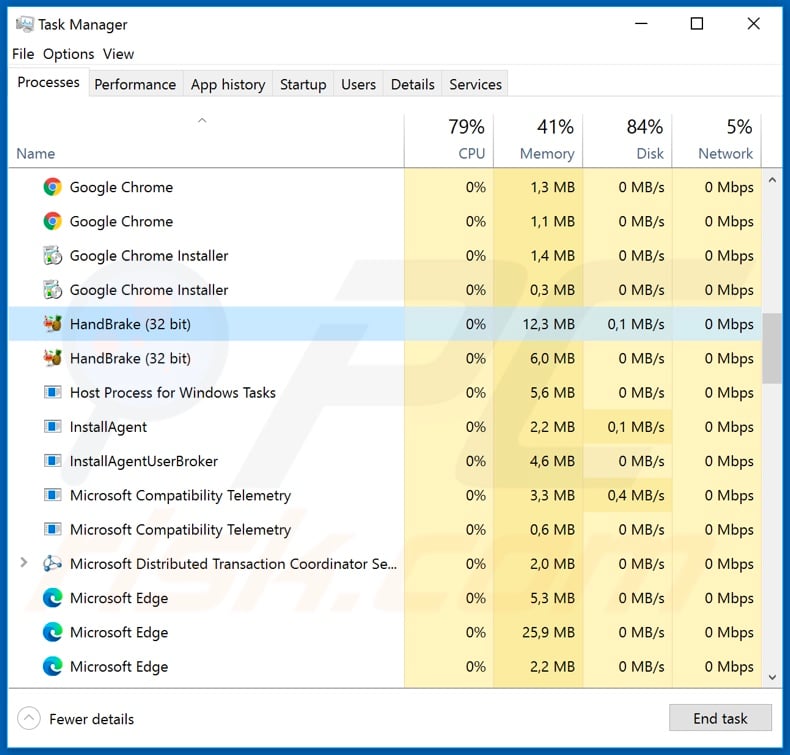Select the Processes tab
Viewport: 790px width, 755px height.
[48, 82]
